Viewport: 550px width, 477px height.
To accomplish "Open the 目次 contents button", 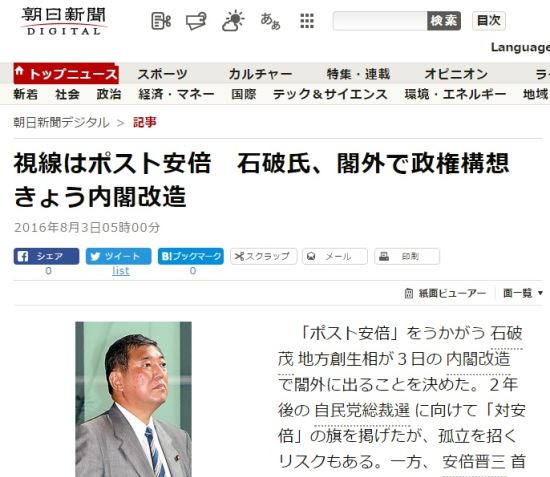I will pyautogui.click(x=489, y=21).
